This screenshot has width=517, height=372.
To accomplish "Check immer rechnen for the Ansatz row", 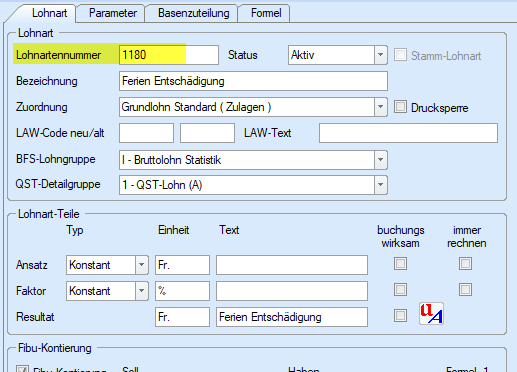I will point(465,264).
